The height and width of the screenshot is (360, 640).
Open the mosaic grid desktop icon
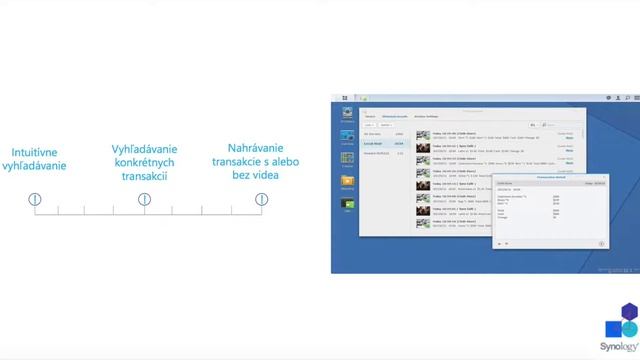(347, 158)
